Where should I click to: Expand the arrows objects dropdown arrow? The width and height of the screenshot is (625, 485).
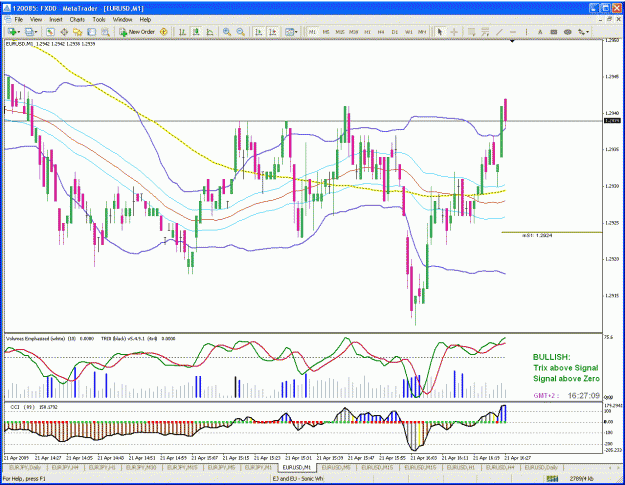[x=588, y=32]
